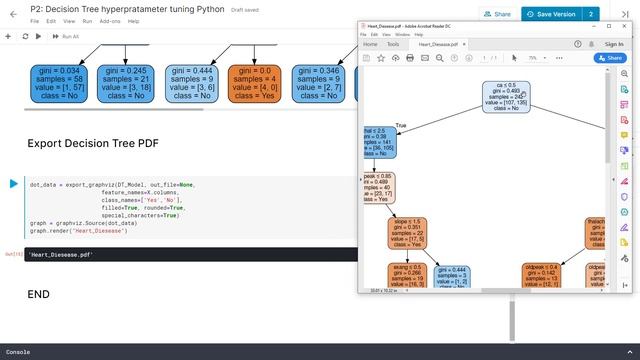Viewport: 640px width, 360px height.
Task: Open the notebook Edit menu
Action: tap(51, 21)
